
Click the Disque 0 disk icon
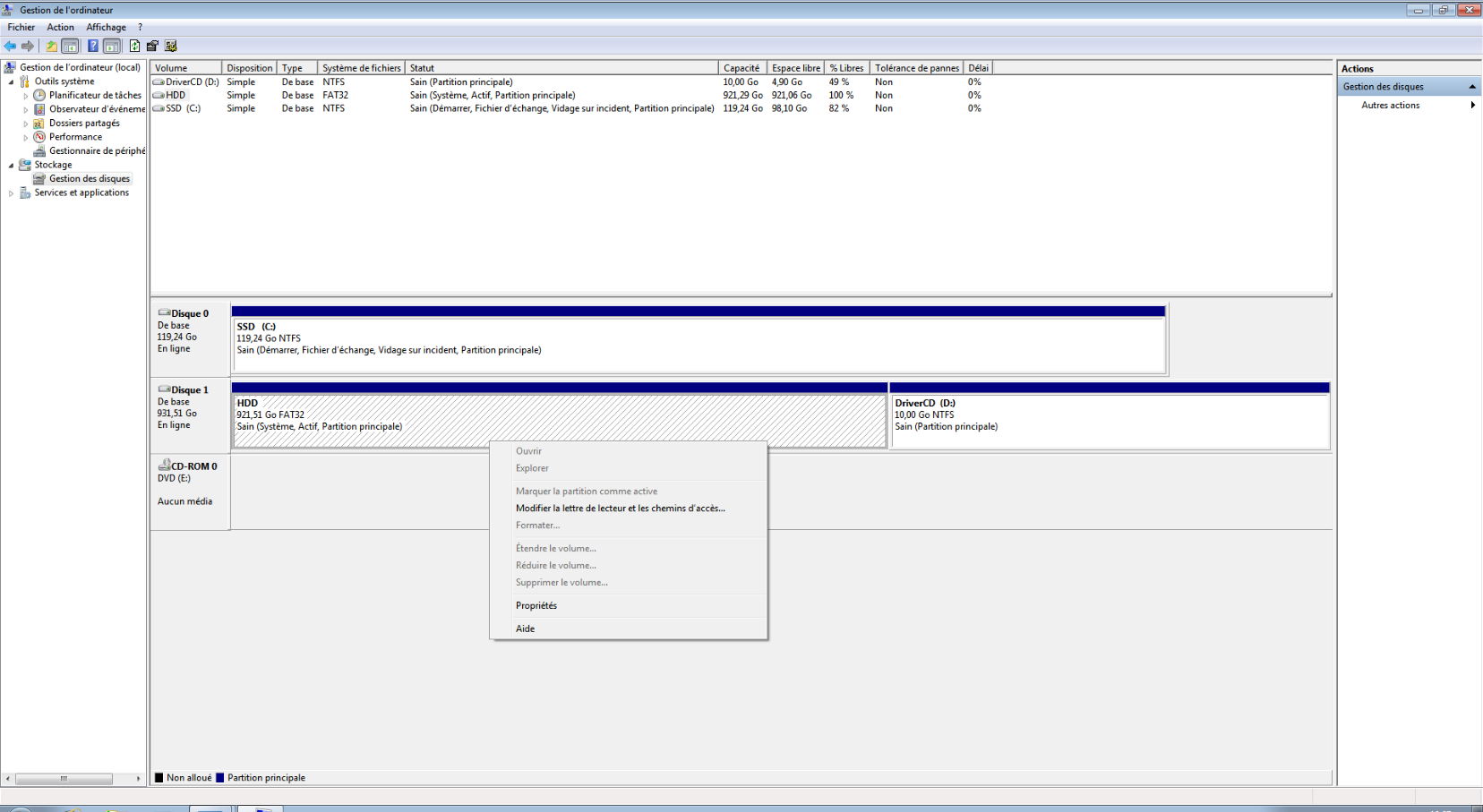164,313
